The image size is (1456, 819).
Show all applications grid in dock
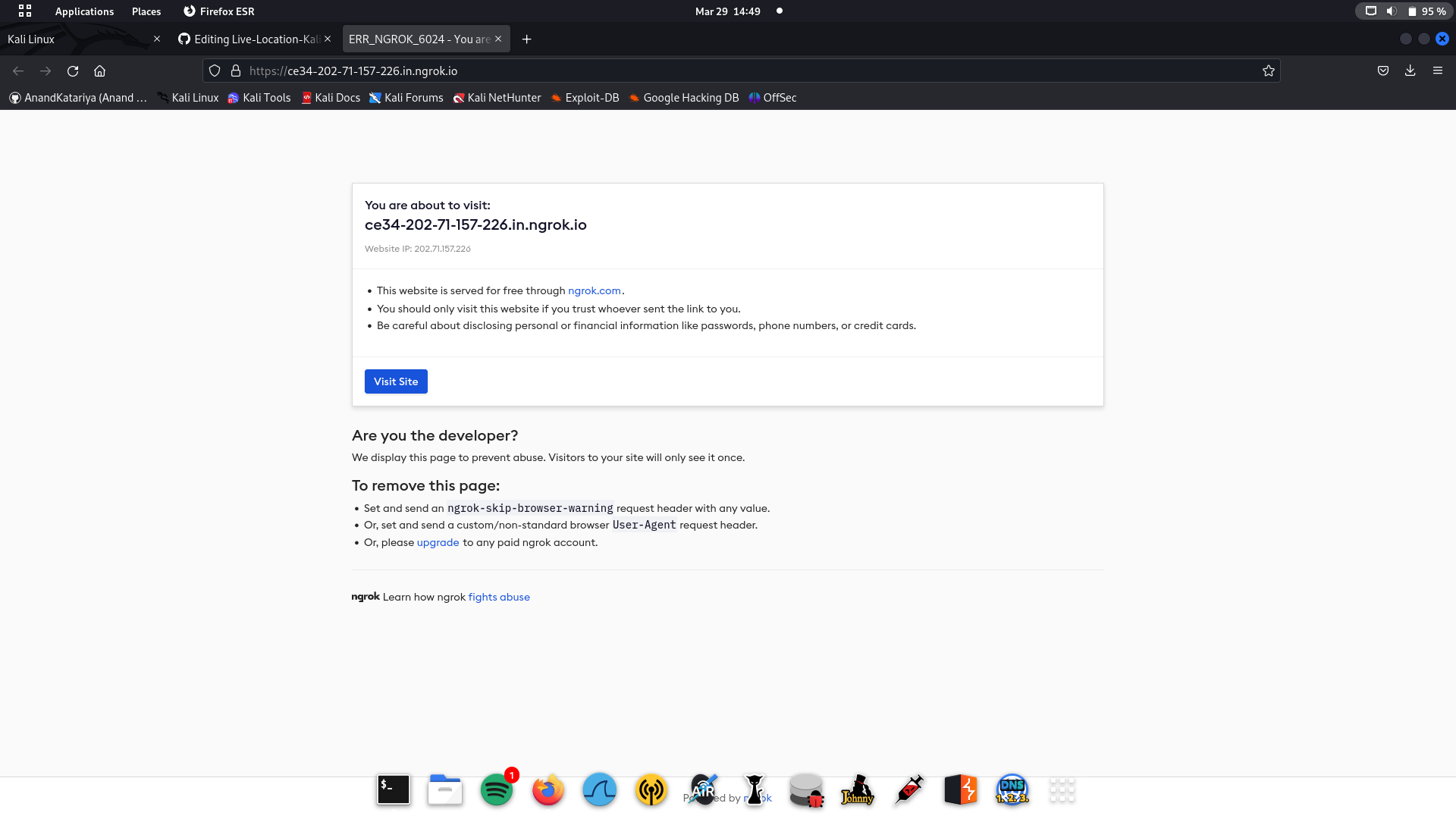(x=1062, y=790)
